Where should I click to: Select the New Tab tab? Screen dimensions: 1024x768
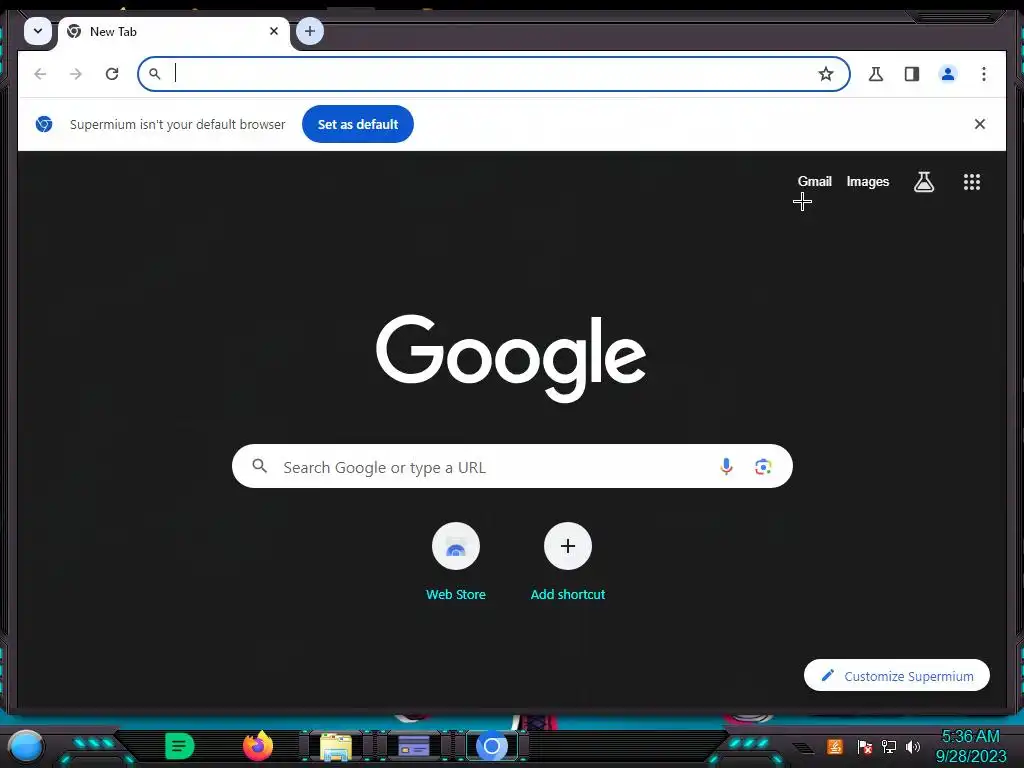click(x=174, y=32)
